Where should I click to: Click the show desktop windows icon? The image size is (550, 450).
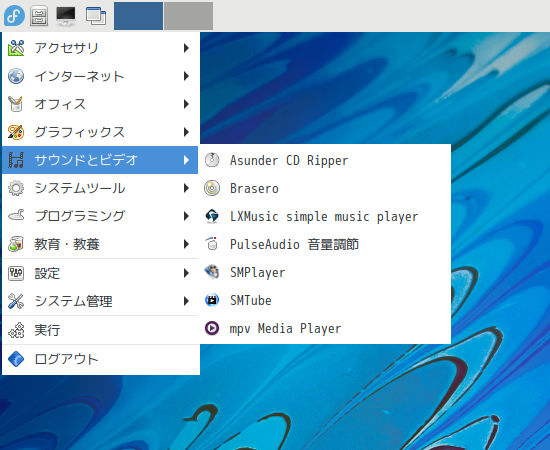pos(96,16)
